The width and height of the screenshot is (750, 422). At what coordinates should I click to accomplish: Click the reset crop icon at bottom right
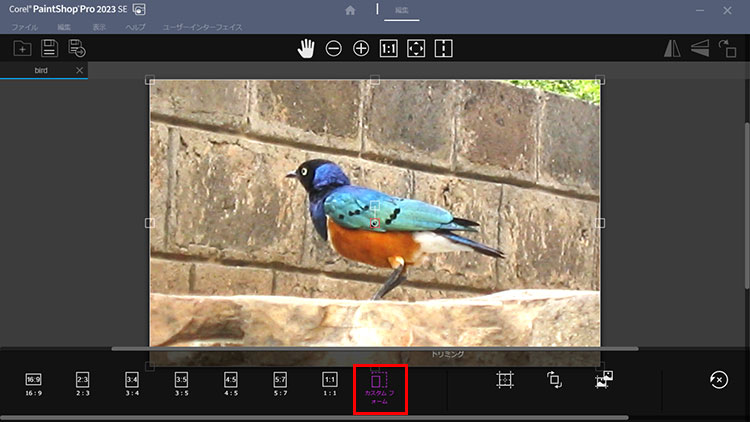717,379
